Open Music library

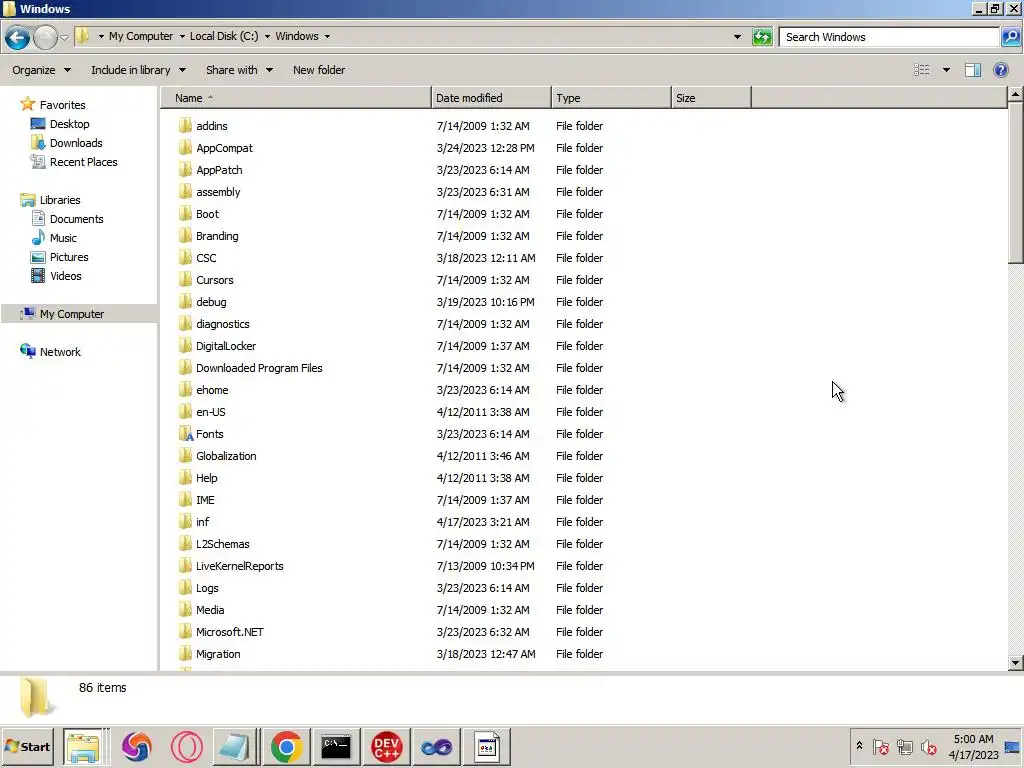(63, 238)
